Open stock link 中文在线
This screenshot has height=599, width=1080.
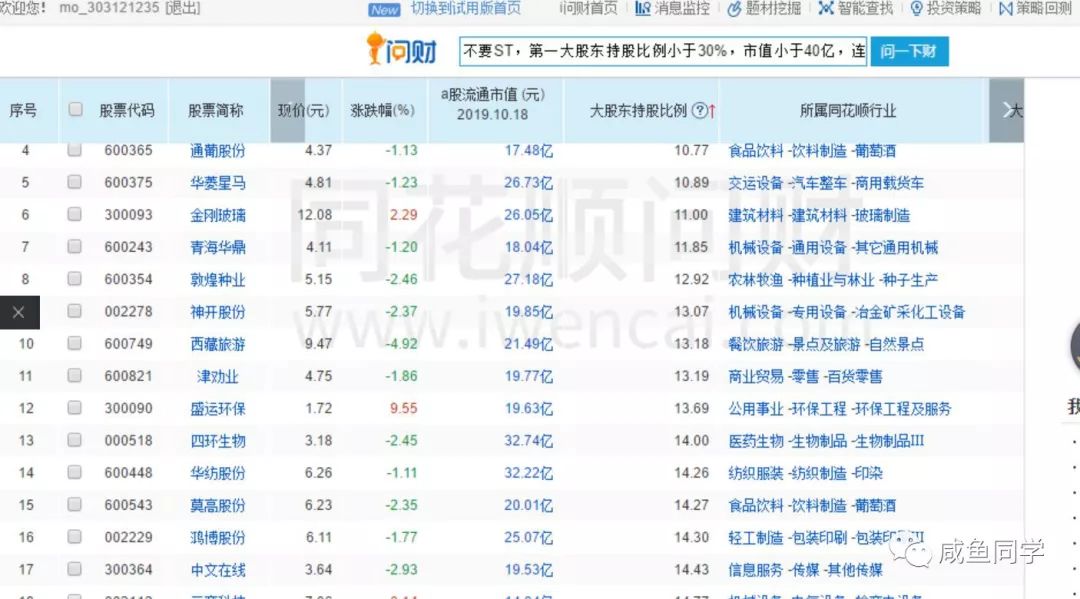pos(218,569)
